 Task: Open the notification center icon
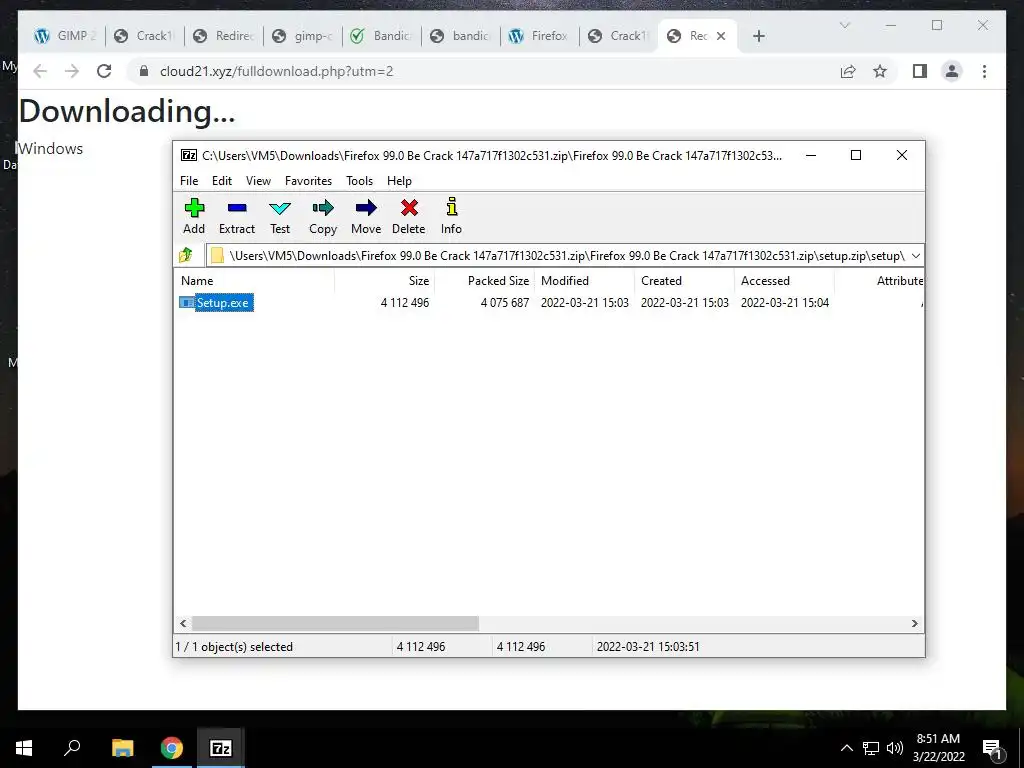click(992, 748)
